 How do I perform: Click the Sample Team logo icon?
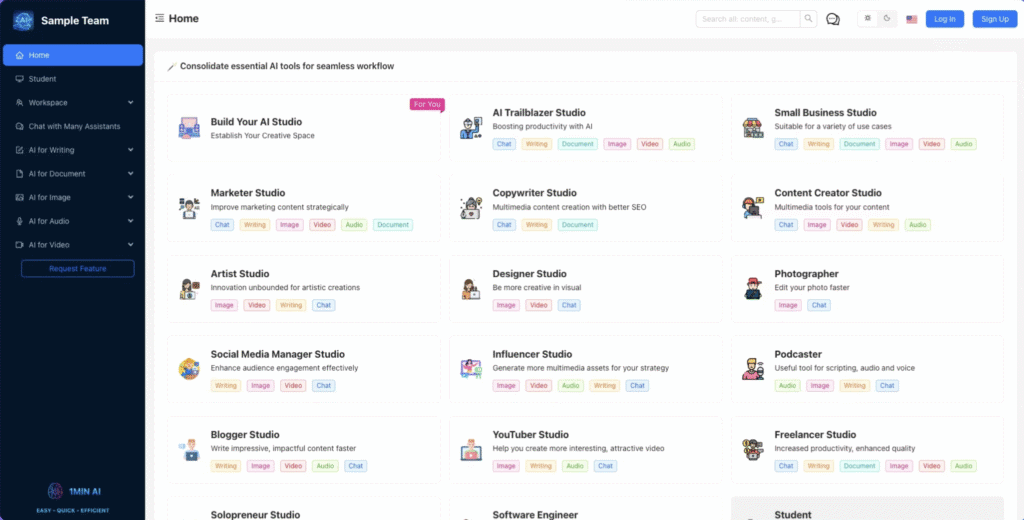(x=23, y=20)
